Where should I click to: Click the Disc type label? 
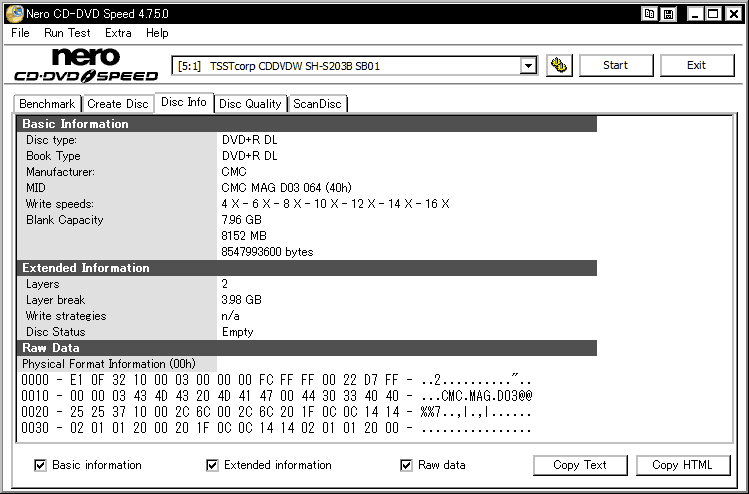(51, 140)
